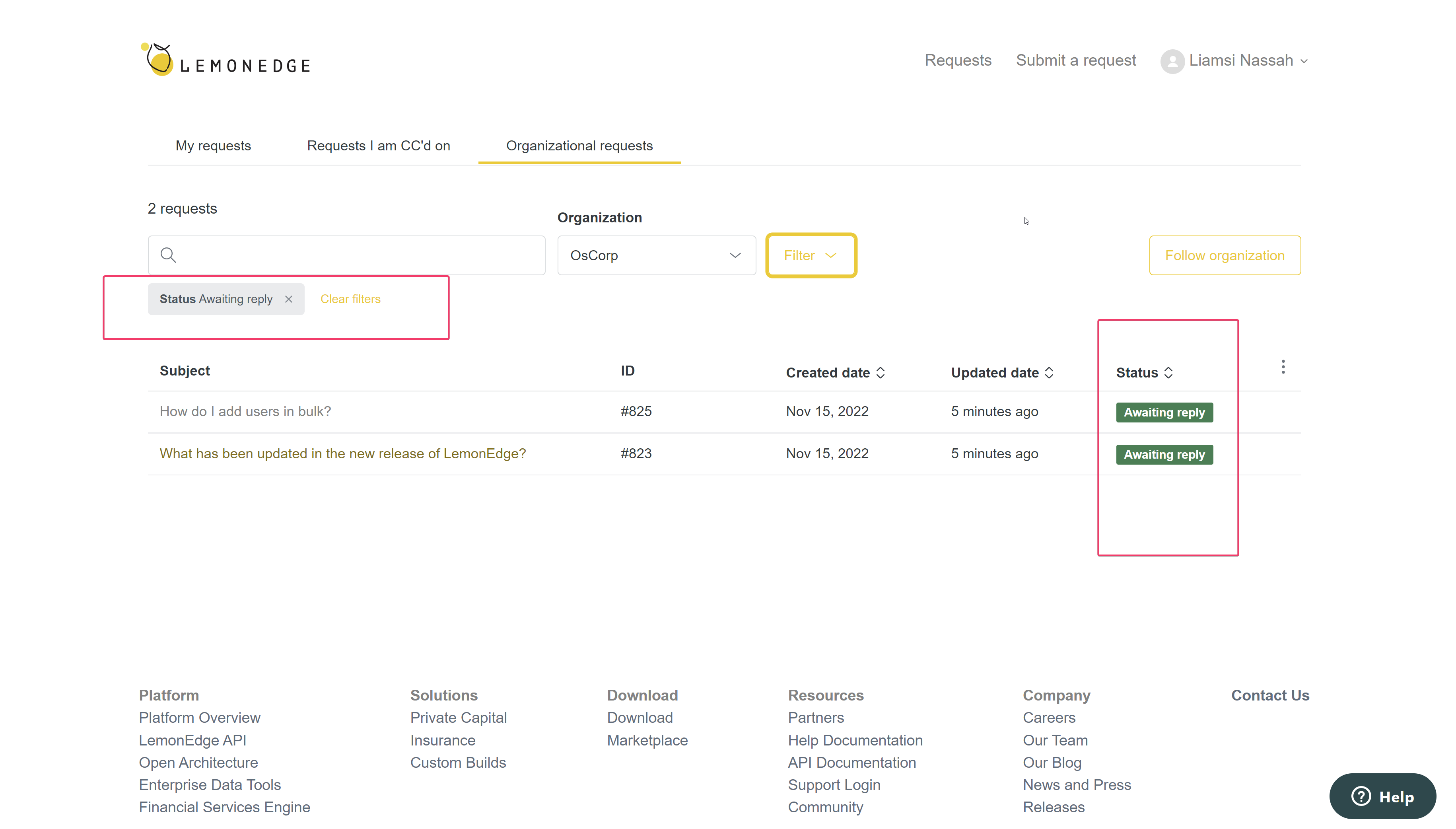
Task: Open Careers footer link
Action: (1049, 717)
